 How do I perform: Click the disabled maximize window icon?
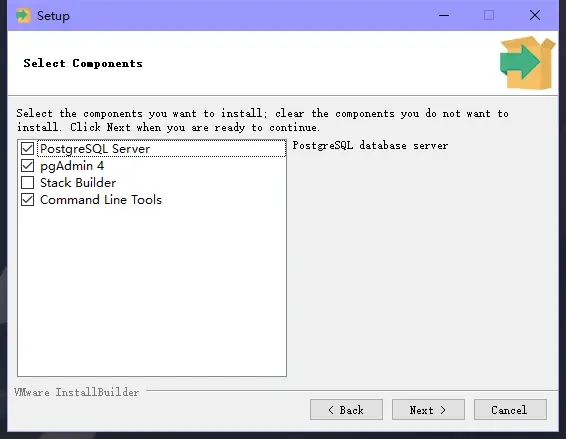[x=489, y=16]
